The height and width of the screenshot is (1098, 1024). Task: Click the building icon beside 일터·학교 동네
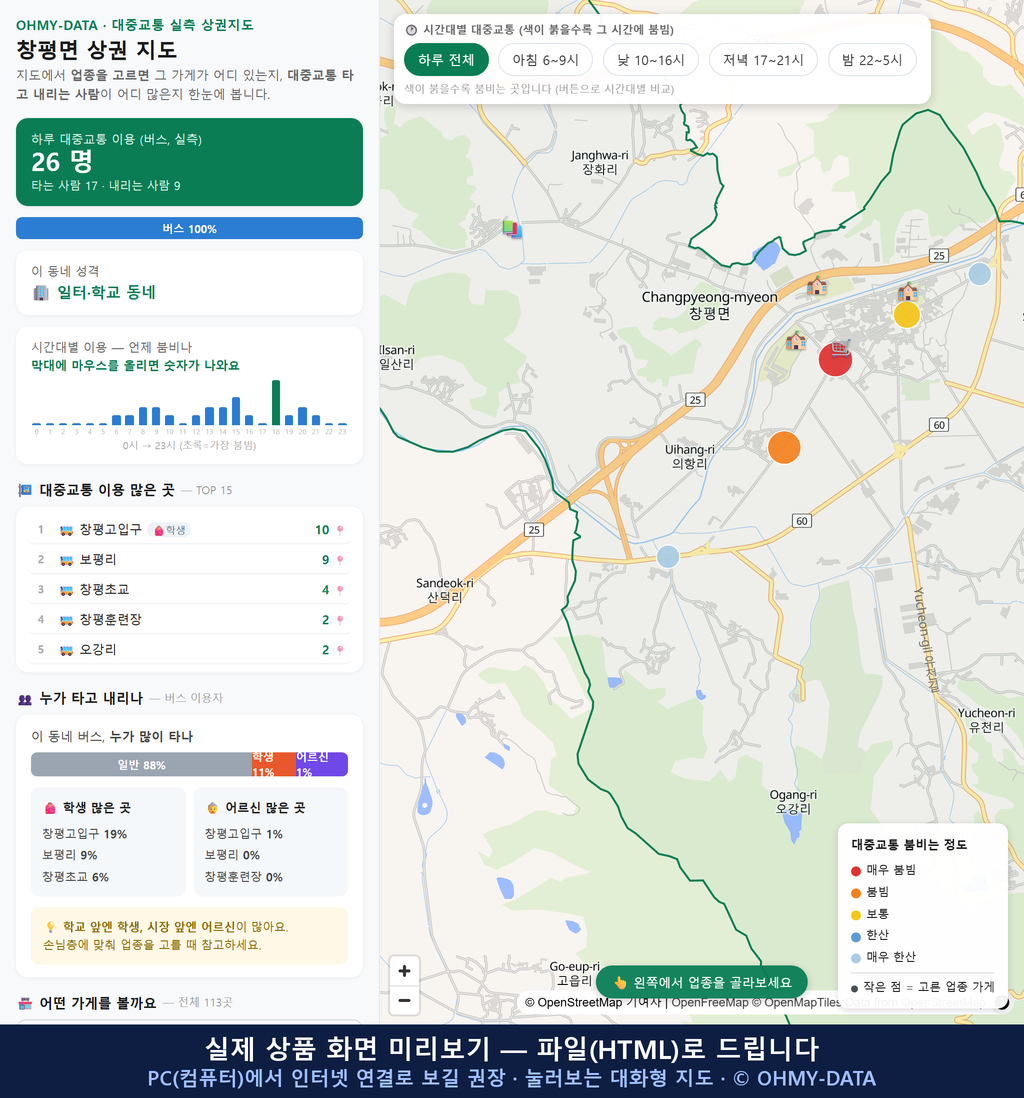coord(41,293)
